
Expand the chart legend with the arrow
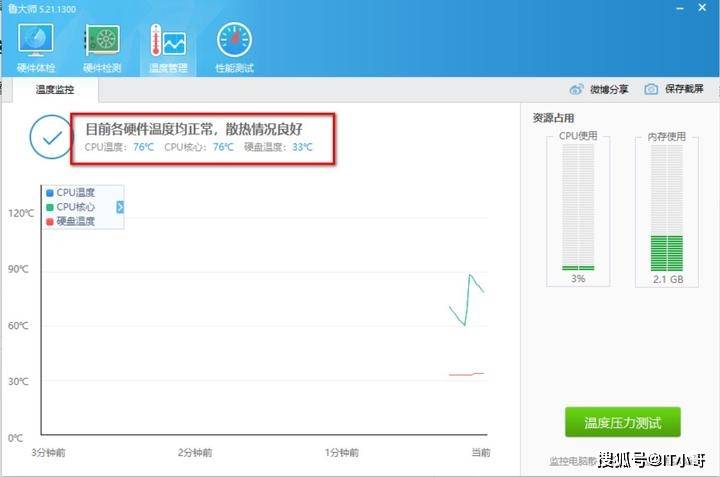[x=120, y=207]
